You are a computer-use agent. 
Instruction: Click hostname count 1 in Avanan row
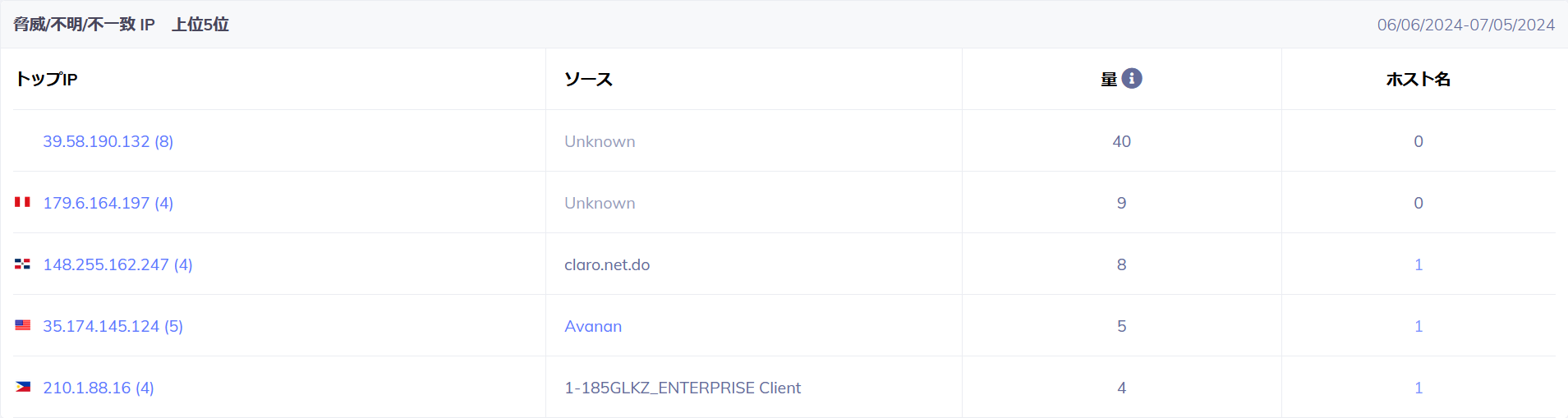[1419, 326]
